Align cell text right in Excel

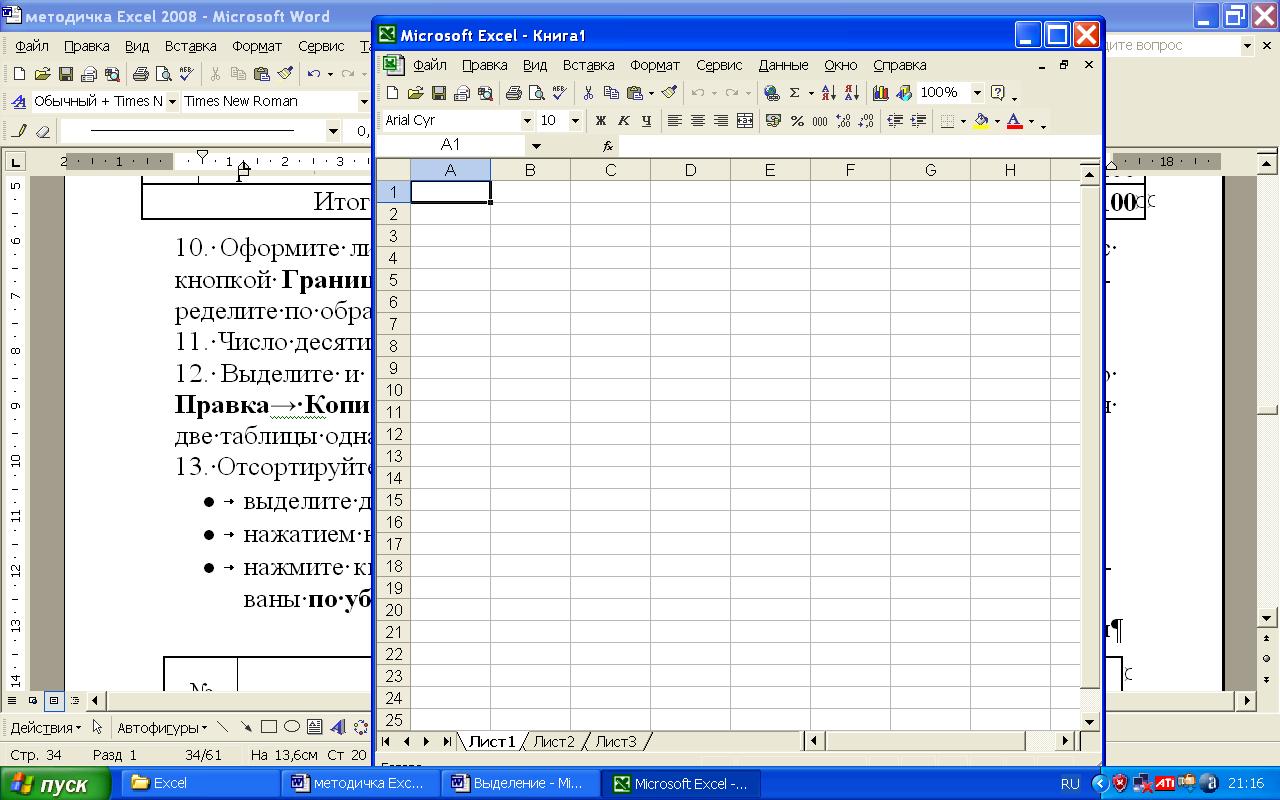click(721, 121)
